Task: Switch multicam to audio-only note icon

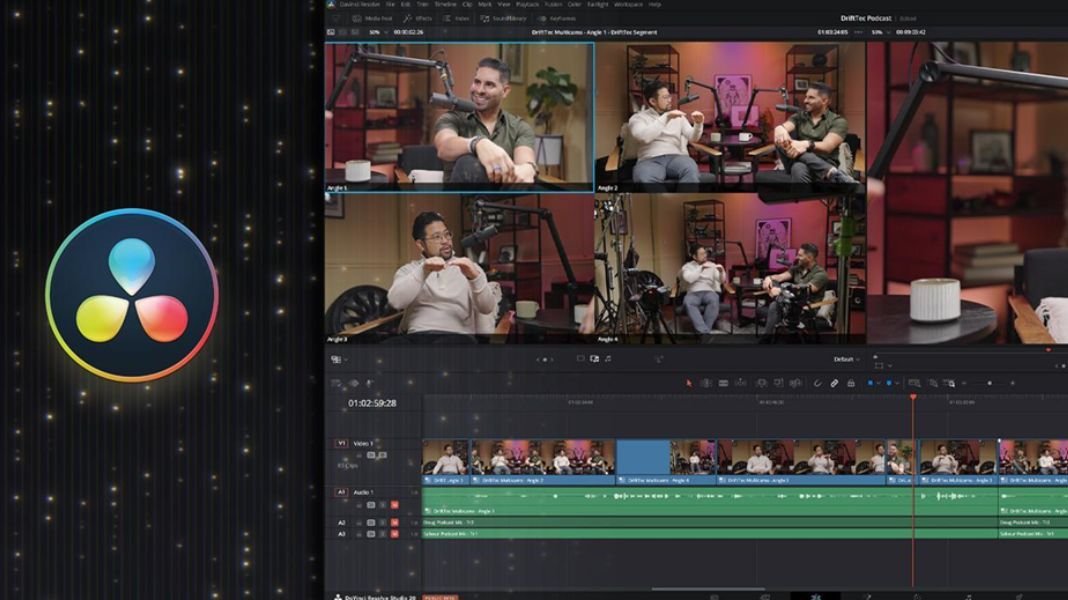Action: tap(608, 359)
